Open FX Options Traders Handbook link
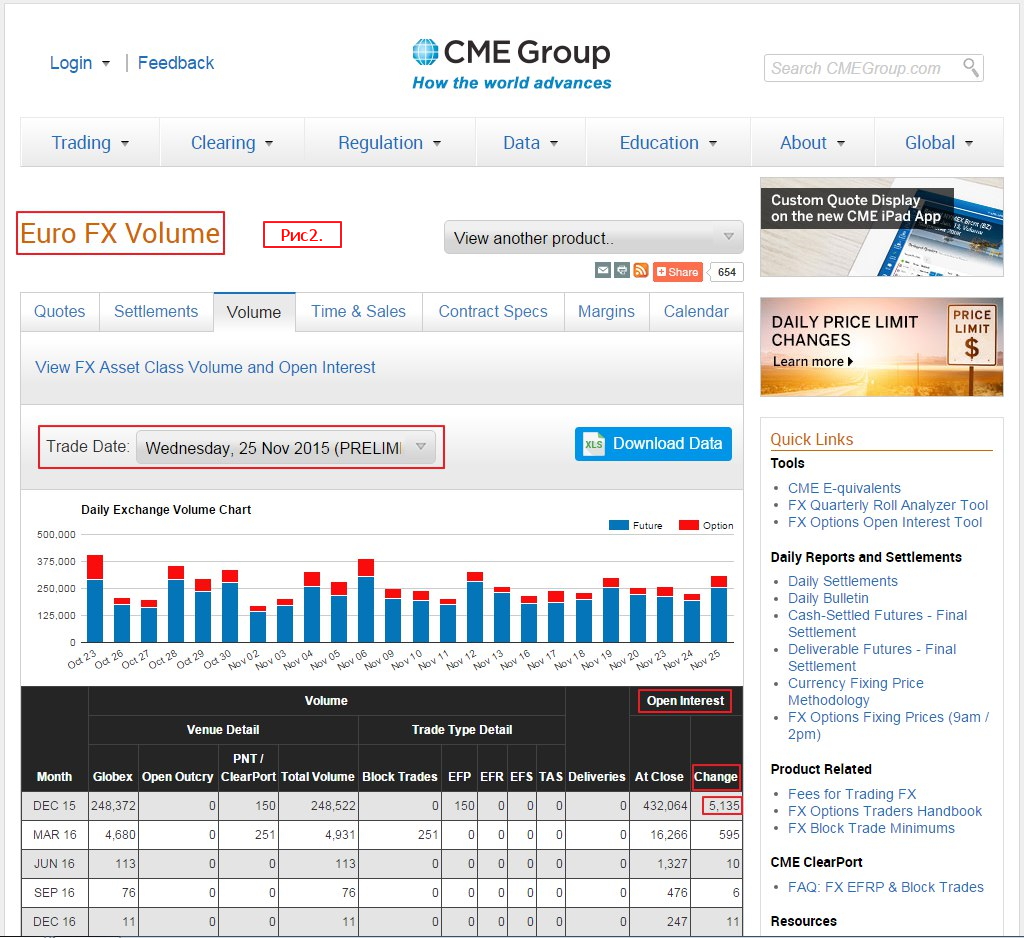 (885, 811)
